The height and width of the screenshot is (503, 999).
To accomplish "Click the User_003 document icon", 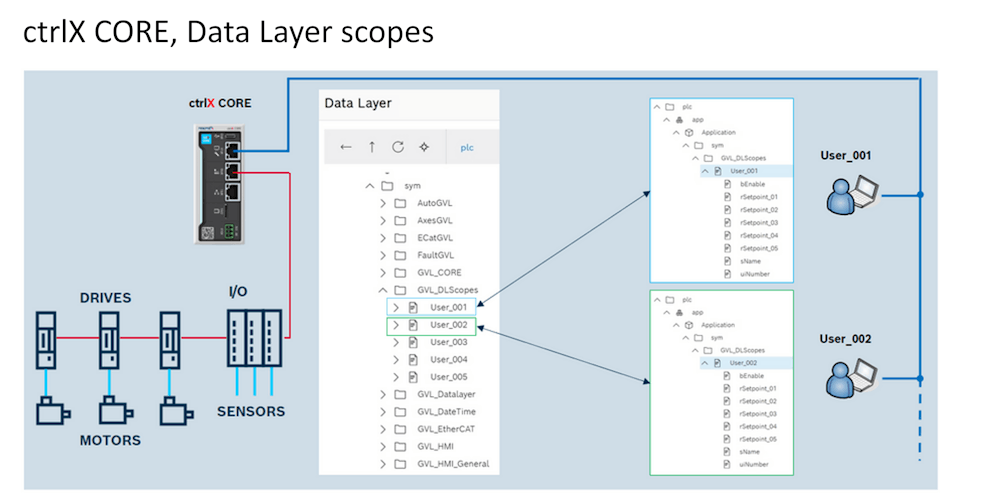I will [x=413, y=342].
